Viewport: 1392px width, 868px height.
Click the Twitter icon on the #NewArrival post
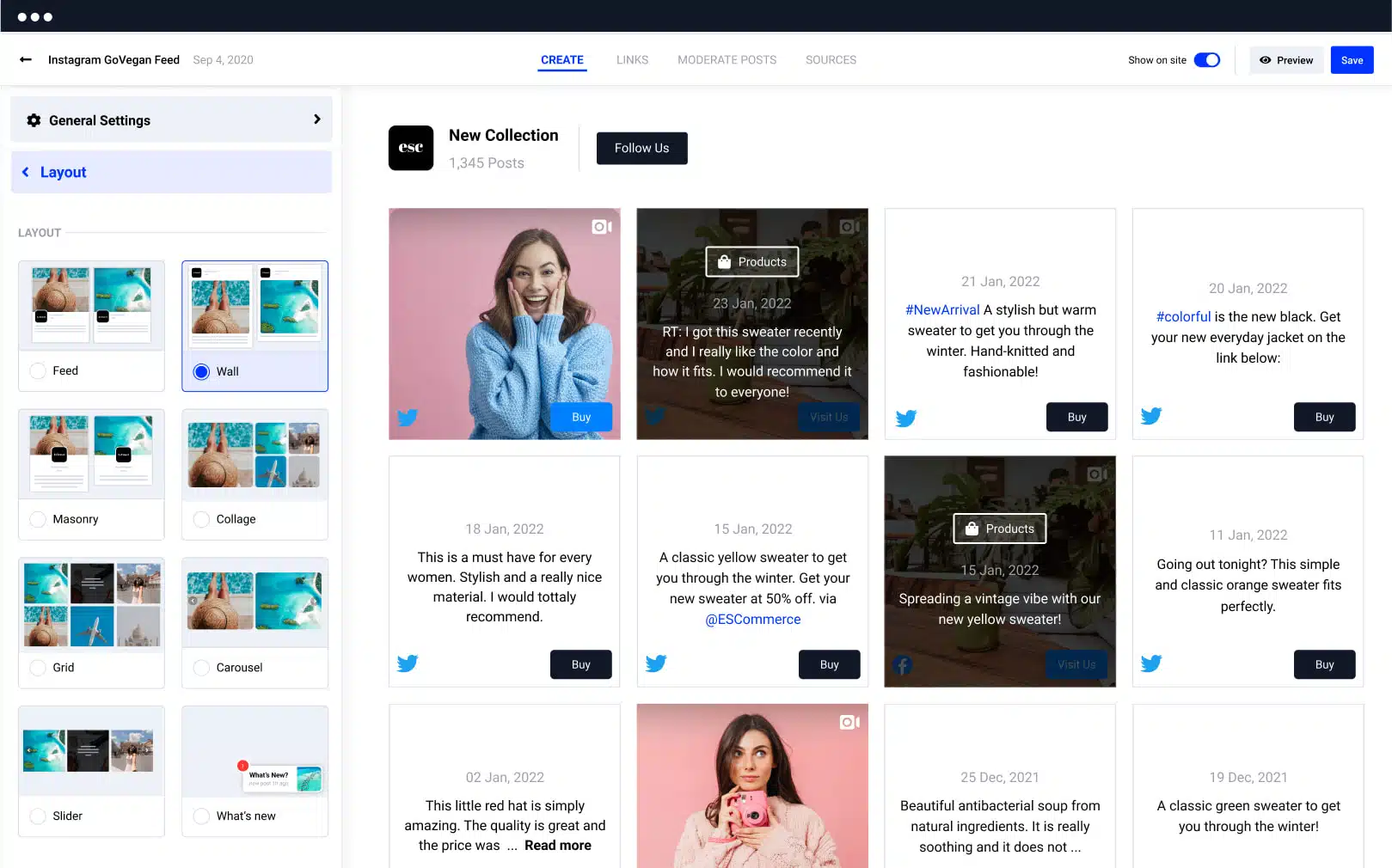[x=905, y=418]
